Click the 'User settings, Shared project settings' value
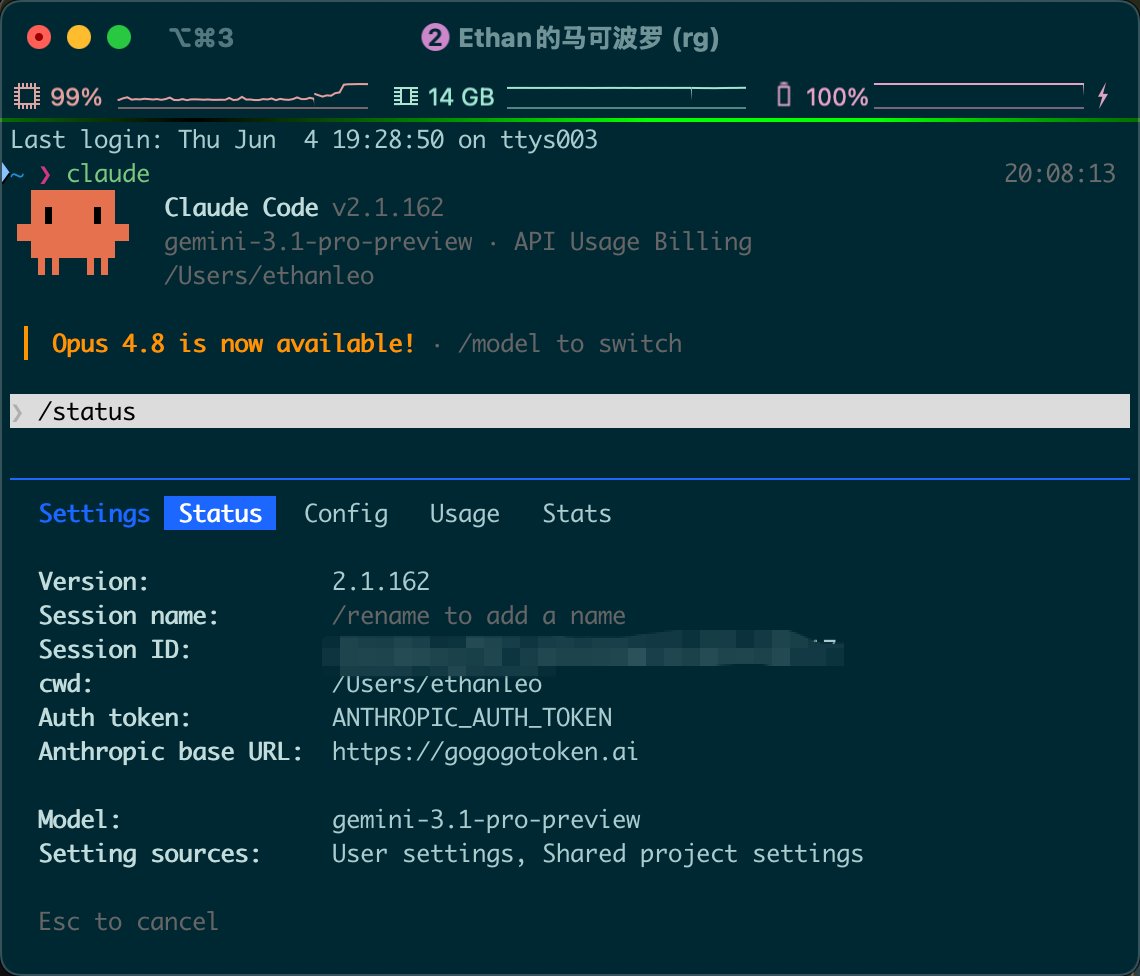Screen dimensions: 1140x976 click(597, 853)
